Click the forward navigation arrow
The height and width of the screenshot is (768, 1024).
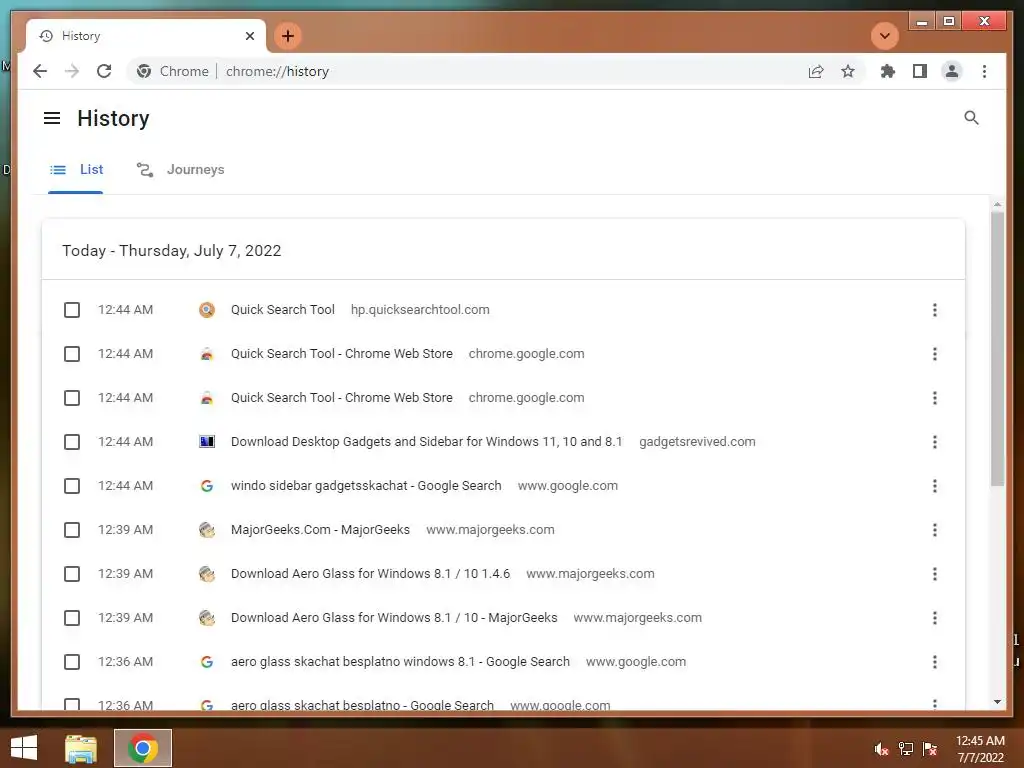pyautogui.click(x=72, y=71)
